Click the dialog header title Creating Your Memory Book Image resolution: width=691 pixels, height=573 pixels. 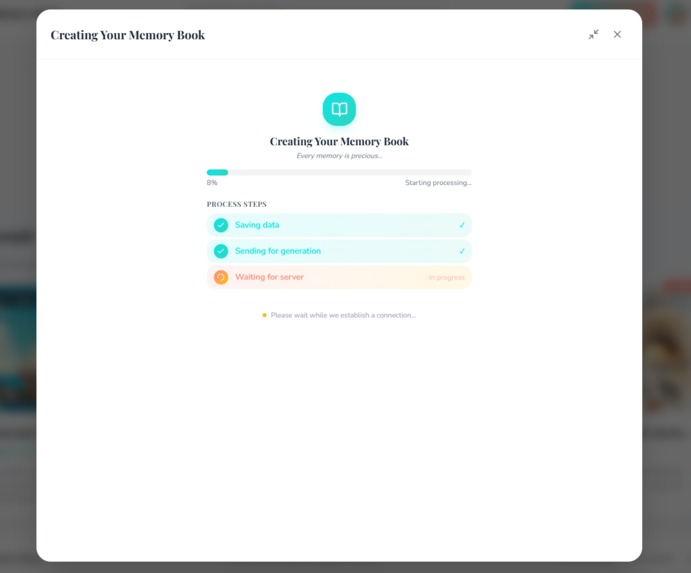click(x=127, y=35)
